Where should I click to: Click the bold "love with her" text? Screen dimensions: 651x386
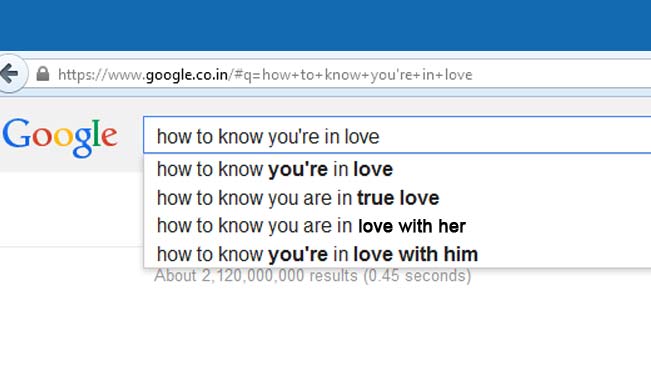tap(412, 226)
